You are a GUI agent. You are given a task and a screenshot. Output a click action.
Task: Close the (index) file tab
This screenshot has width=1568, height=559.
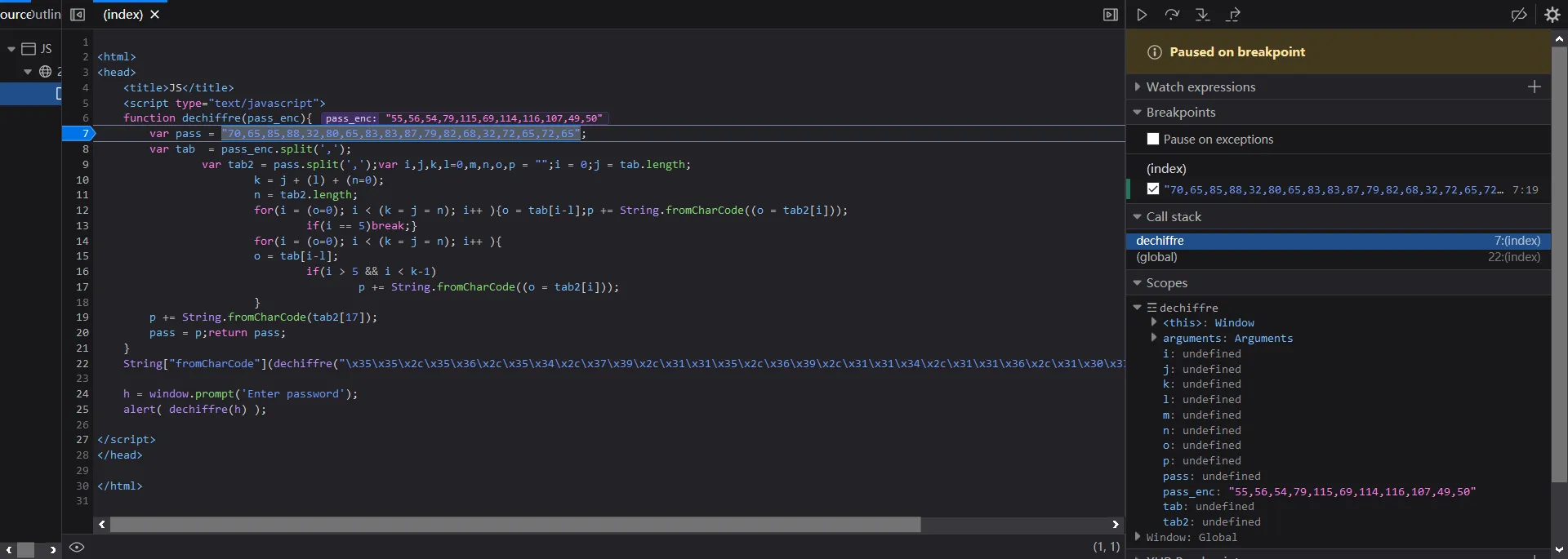(155, 15)
